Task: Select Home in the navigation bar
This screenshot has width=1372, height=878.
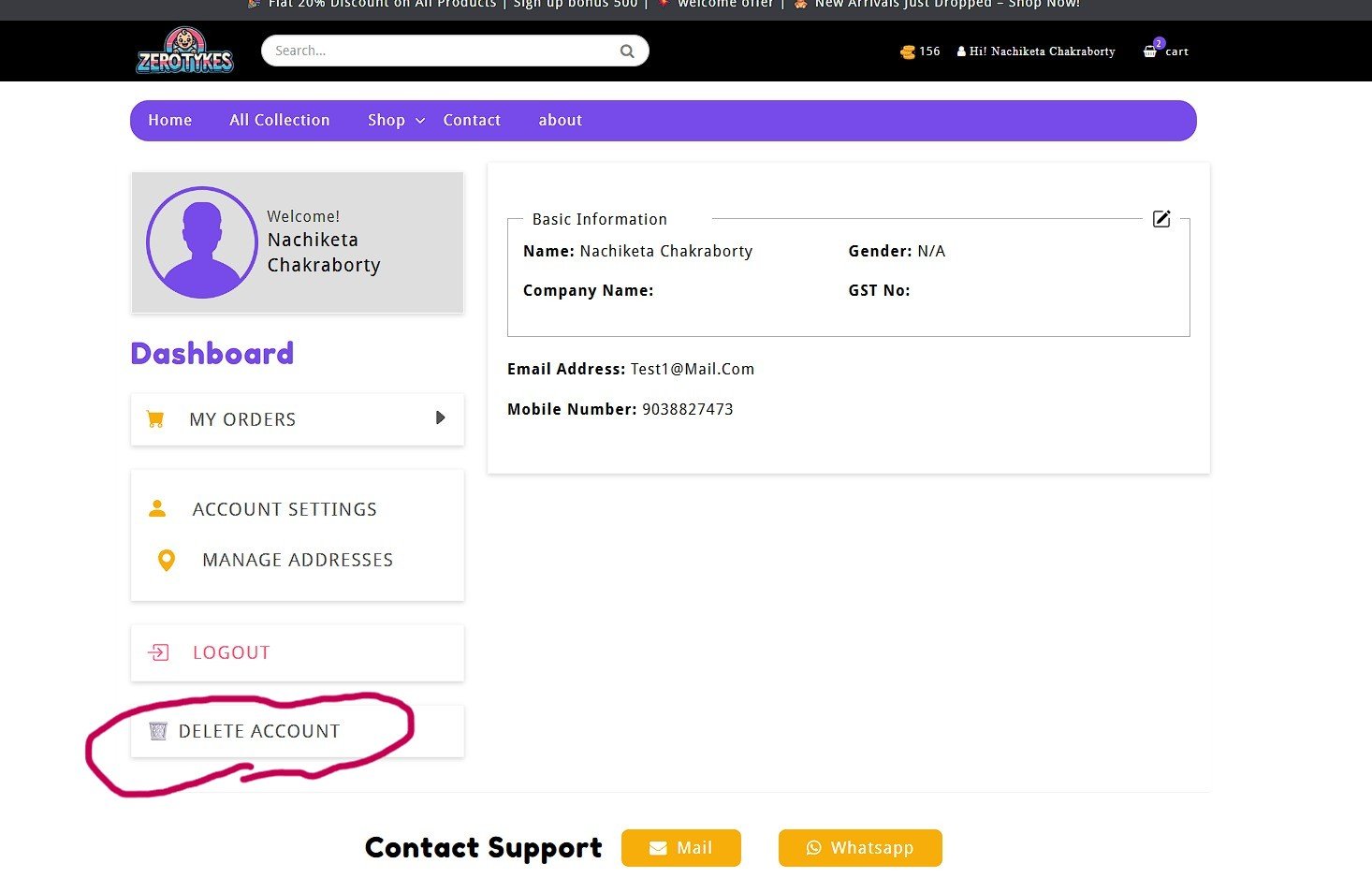Action: [x=169, y=120]
